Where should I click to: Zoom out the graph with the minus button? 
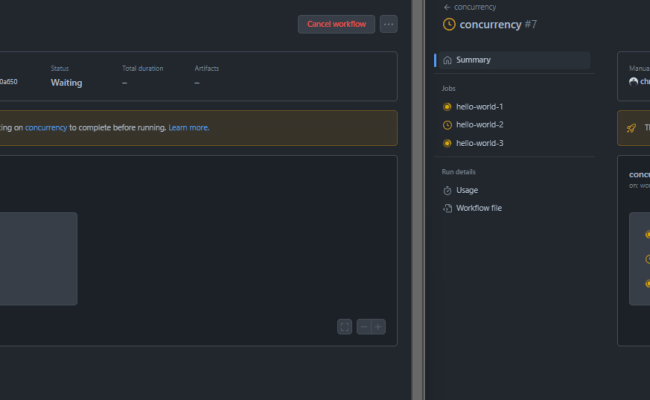364,327
